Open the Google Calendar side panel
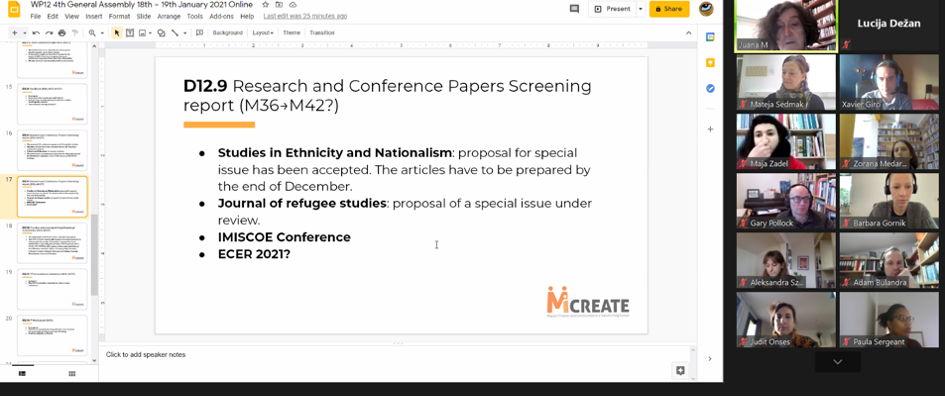 pyautogui.click(x=711, y=37)
